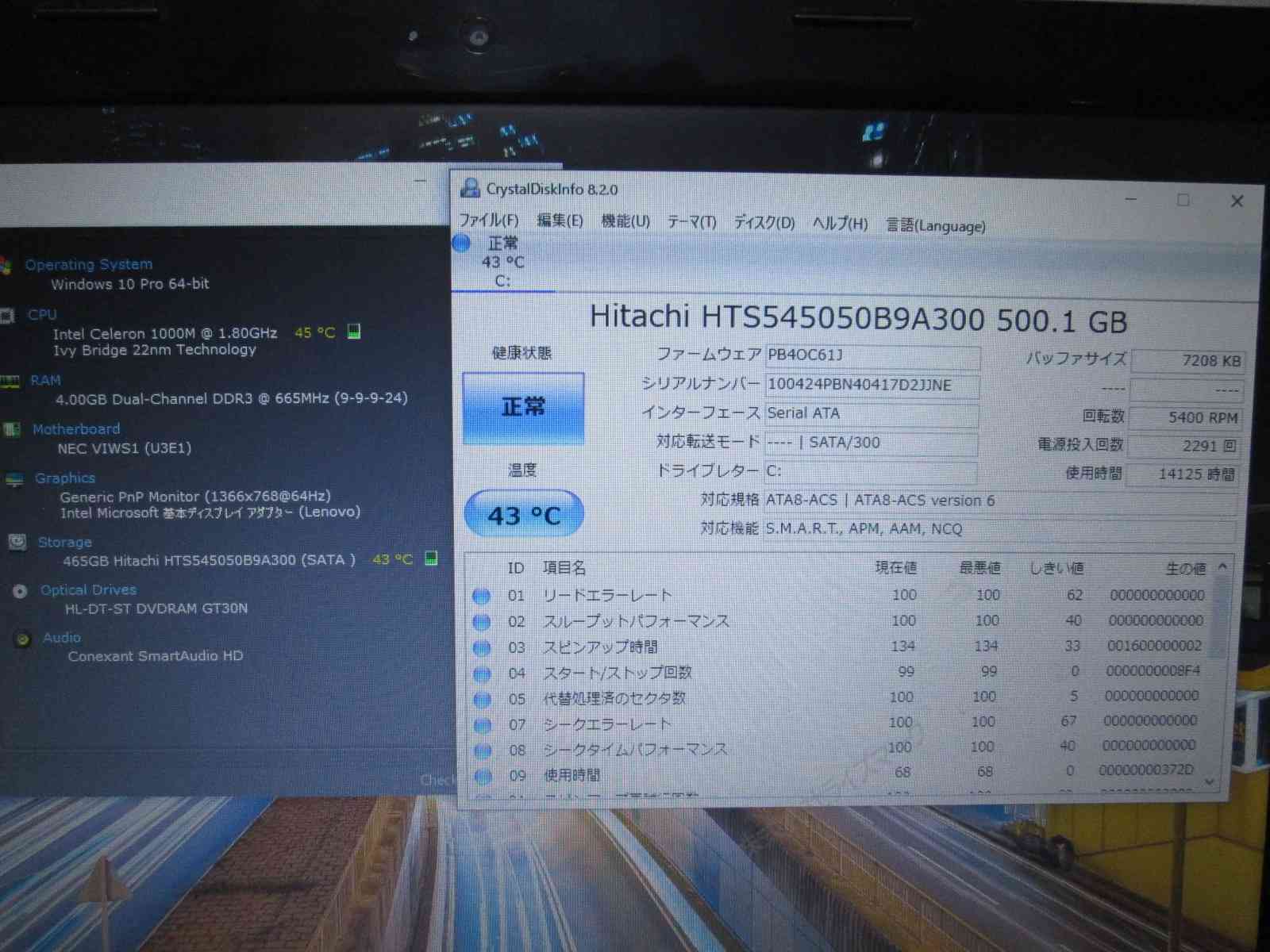Click the SMART list scroll down arrow
The image size is (1270, 952).
[1210, 781]
